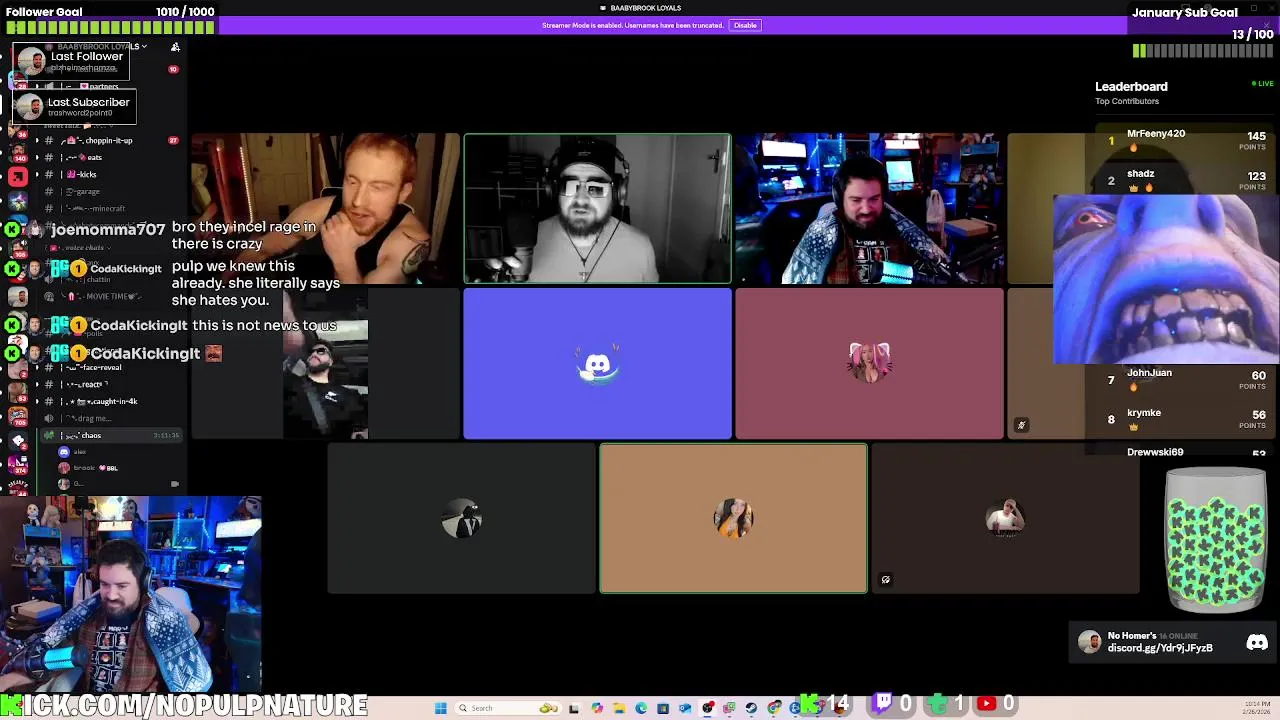Click muted icon on the partially hidden right tile
1280x720 pixels.
pyautogui.click(x=1021, y=425)
